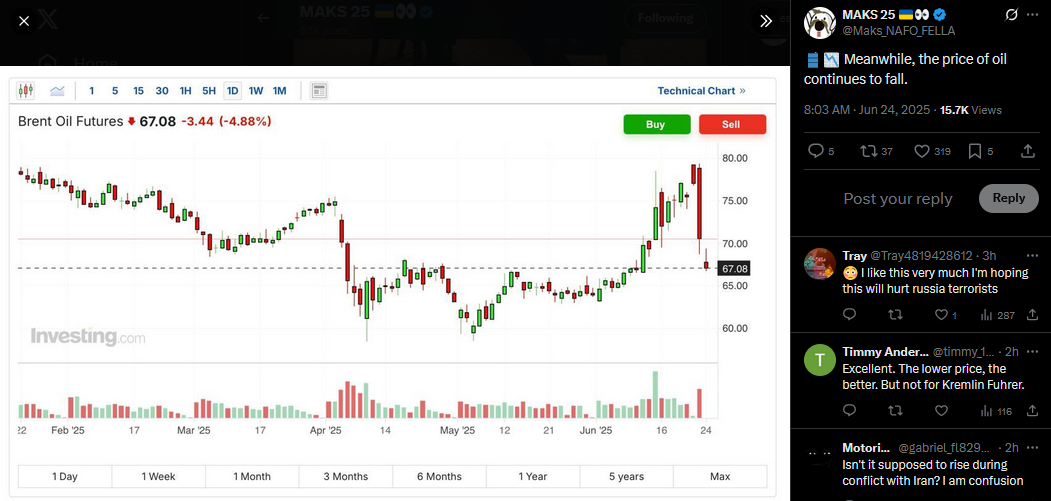View analytics for Timmy's reply, 116 views
Image resolution: width=1051 pixels, height=501 pixels.
click(996, 410)
